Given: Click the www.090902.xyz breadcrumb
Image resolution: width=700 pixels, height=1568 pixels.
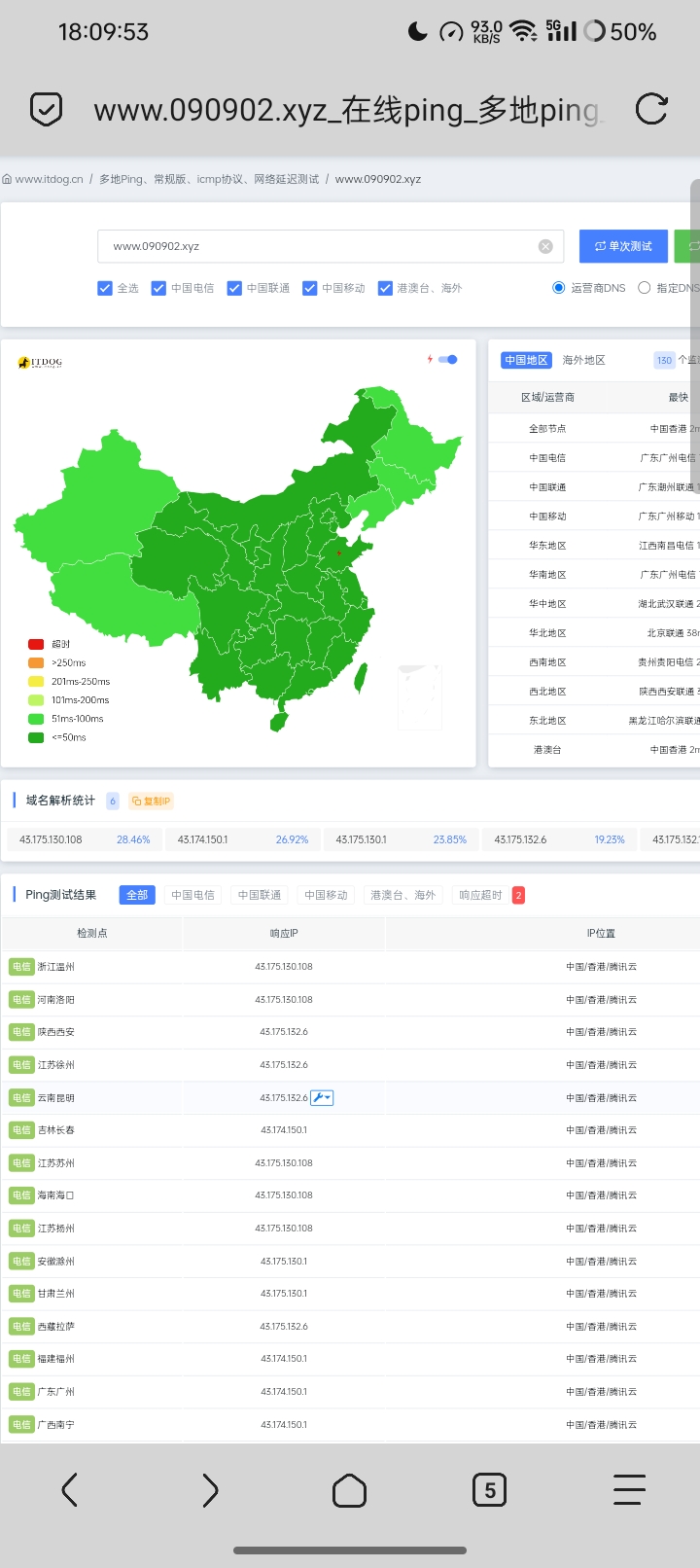Looking at the screenshot, I should (378, 179).
